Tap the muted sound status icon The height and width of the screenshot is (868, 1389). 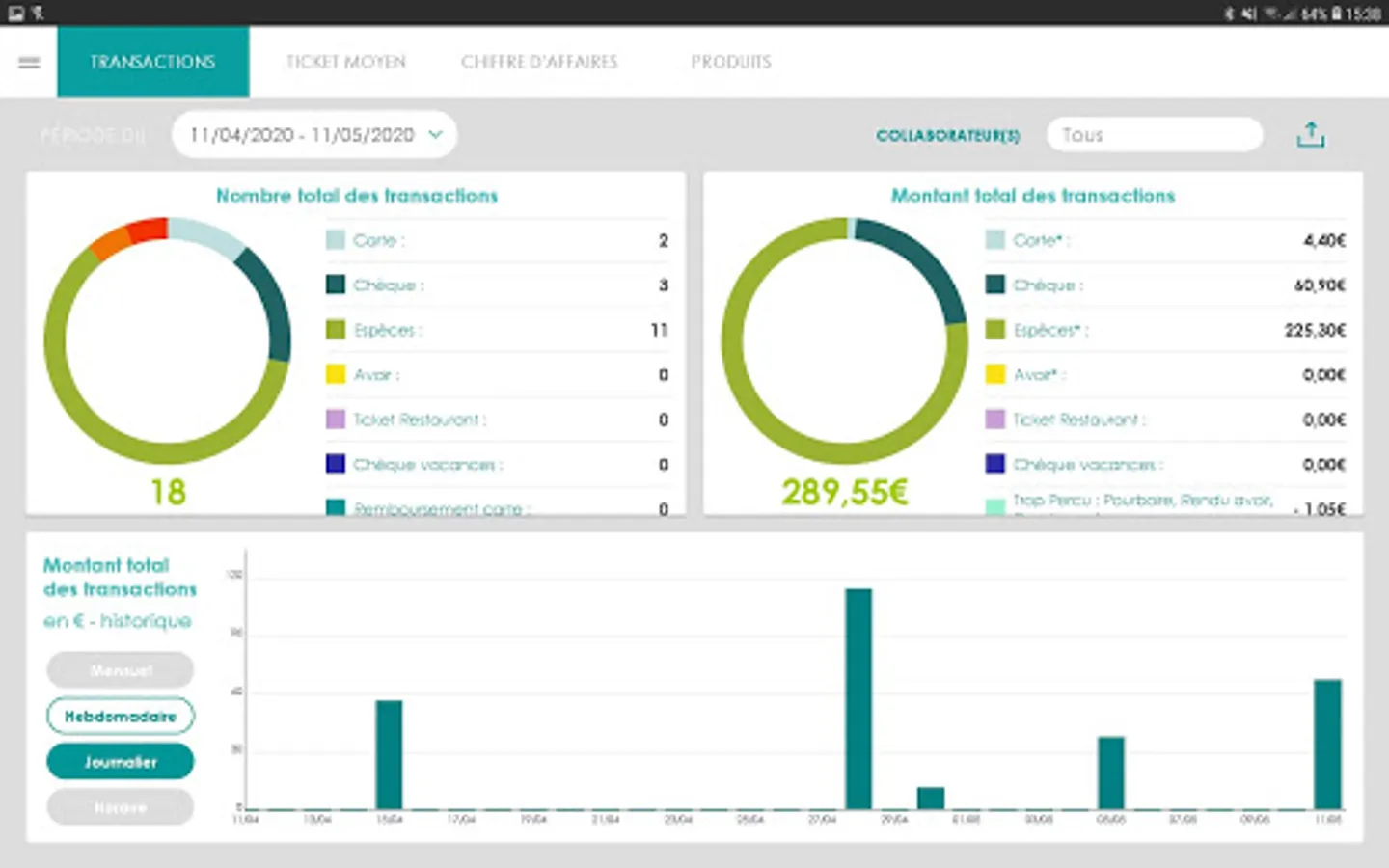click(x=1248, y=14)
